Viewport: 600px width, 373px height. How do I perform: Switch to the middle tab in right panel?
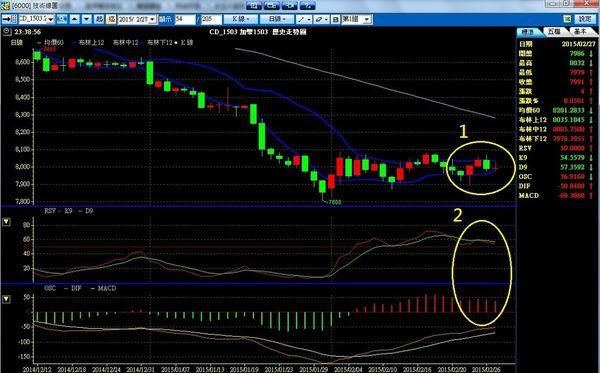click(554, 31)
